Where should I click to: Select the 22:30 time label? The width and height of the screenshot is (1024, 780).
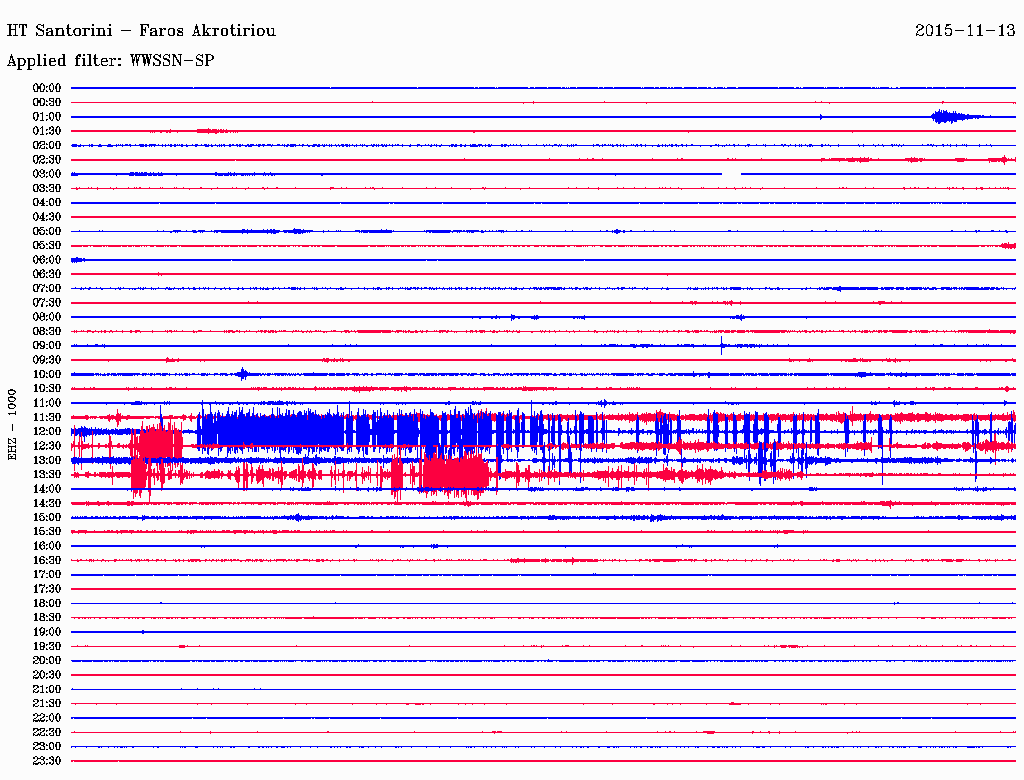coord(46,732)
